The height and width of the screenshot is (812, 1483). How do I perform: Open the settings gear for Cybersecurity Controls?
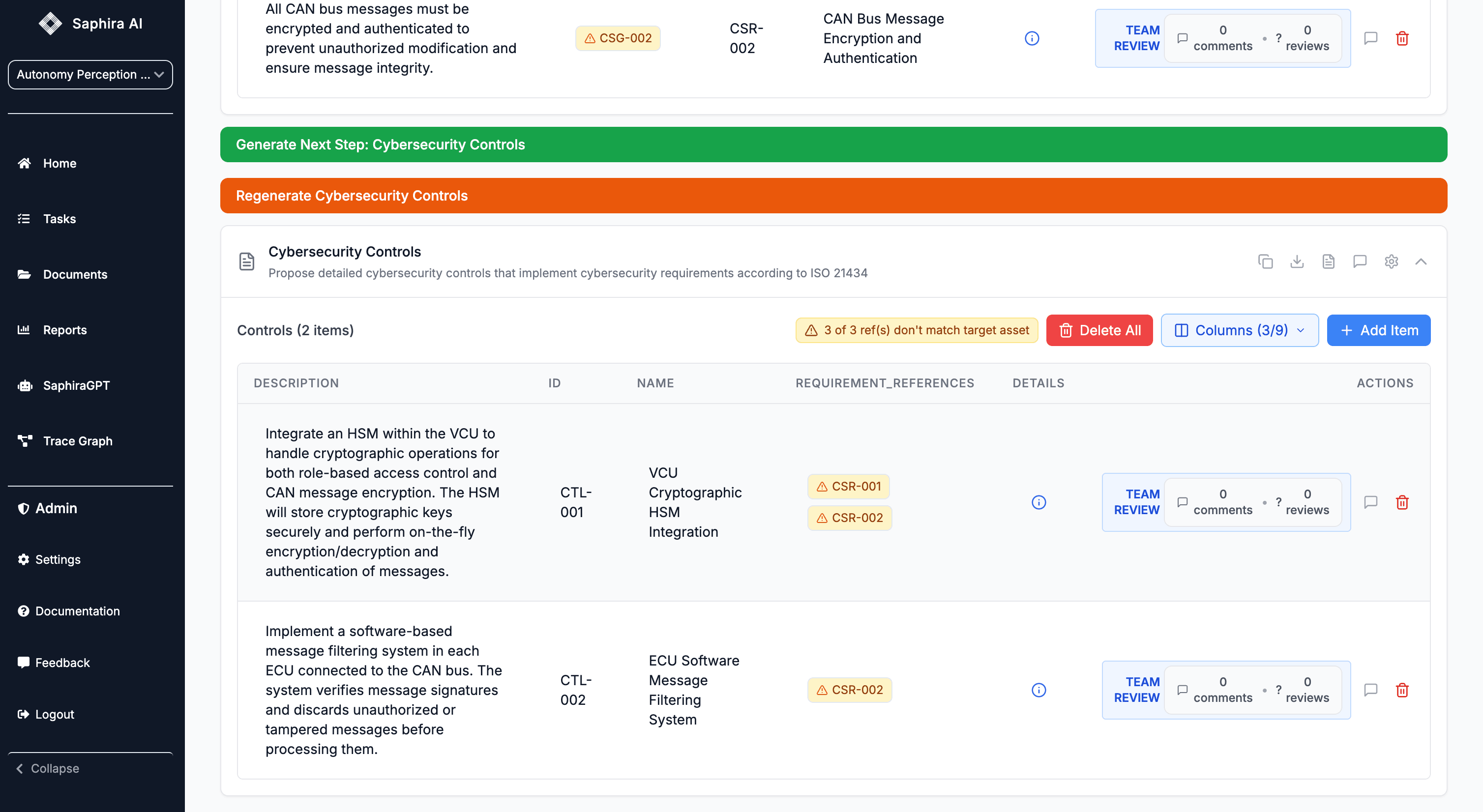pyautogui.click(x=1391, y=261)
